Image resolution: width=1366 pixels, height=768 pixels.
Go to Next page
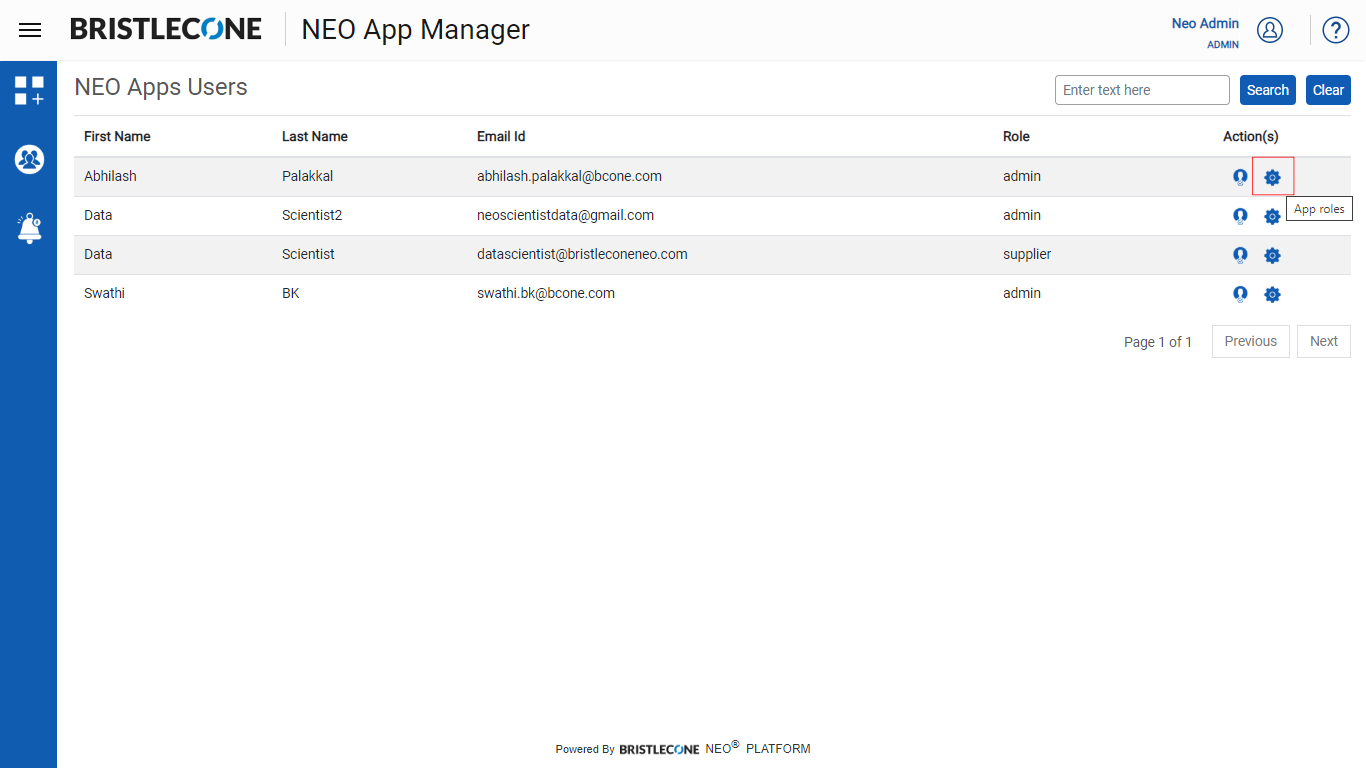point(1324,341)
